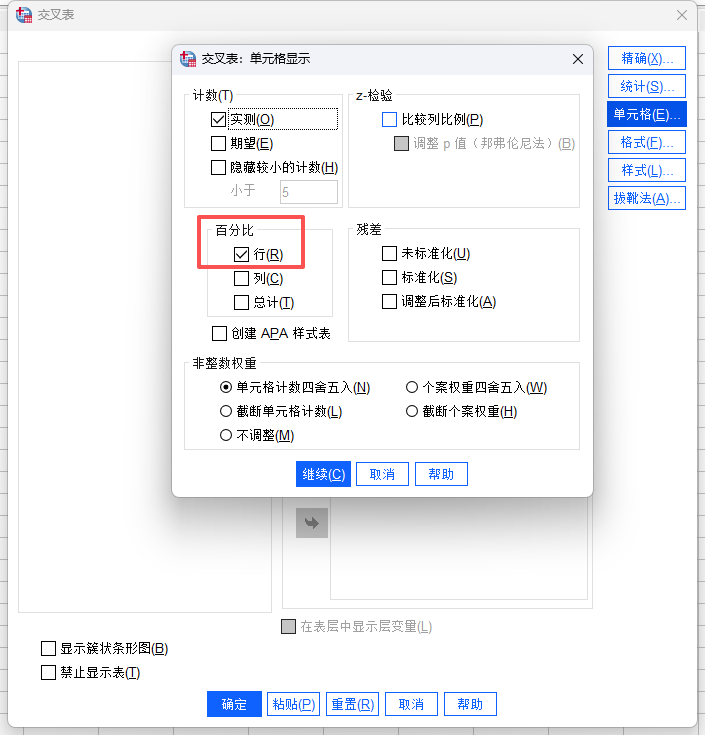
Task: Uncheck the 行 percentage checkbox
Action: pyautogui.click(x=241, y=254)
